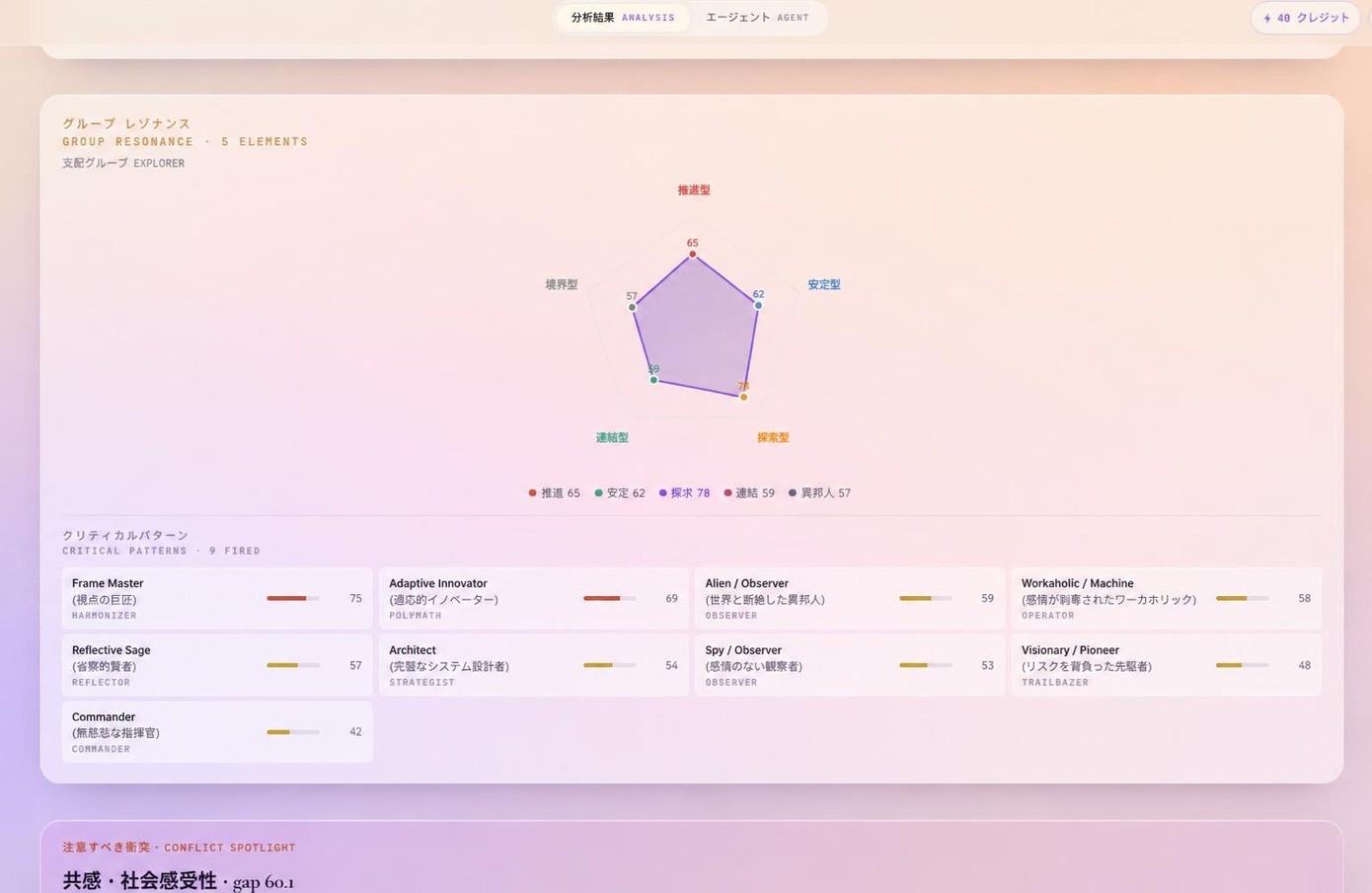Click the score 48 on the Visionary card
The height and width of the screenshot is (893, 1372).
pos(1304,666)
